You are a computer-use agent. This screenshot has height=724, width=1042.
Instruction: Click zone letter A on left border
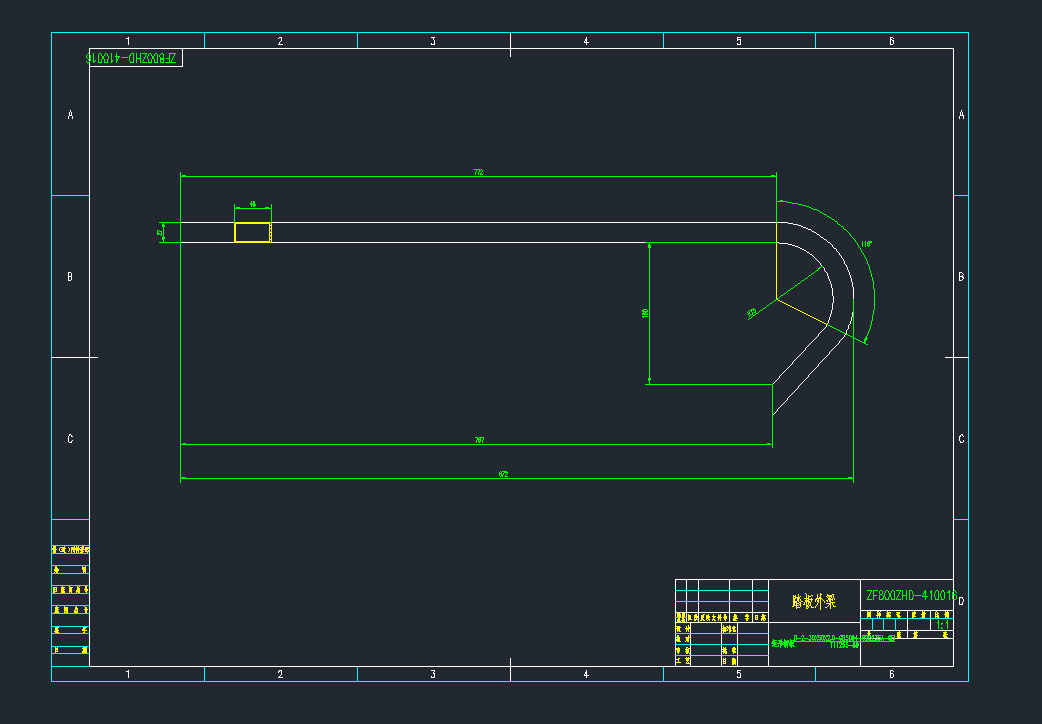point(70,116)
